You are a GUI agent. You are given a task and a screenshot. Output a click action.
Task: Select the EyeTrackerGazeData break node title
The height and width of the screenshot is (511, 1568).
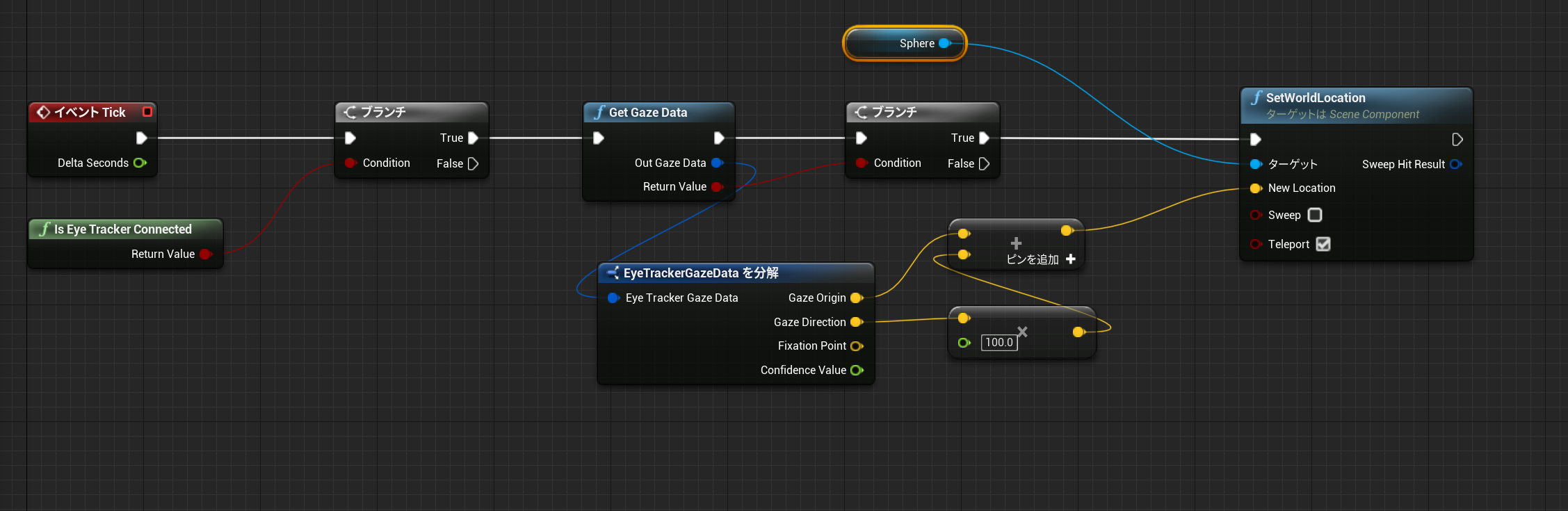pos(701,273)
